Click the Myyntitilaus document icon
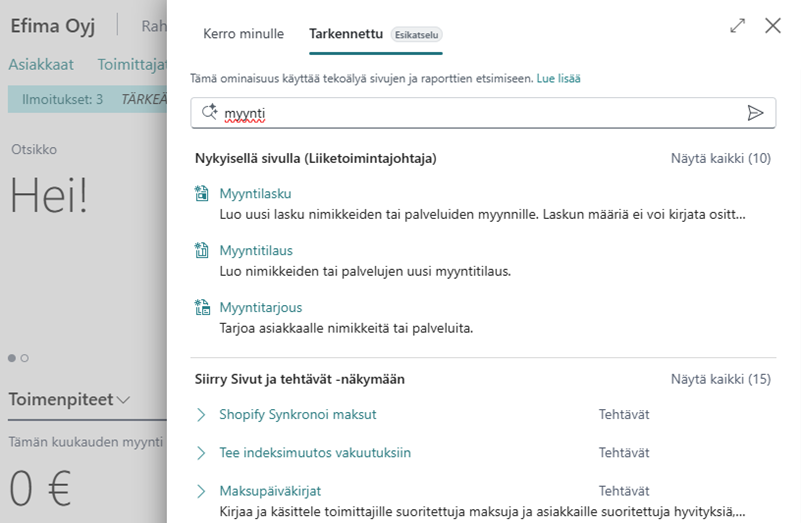 (201, 251)
